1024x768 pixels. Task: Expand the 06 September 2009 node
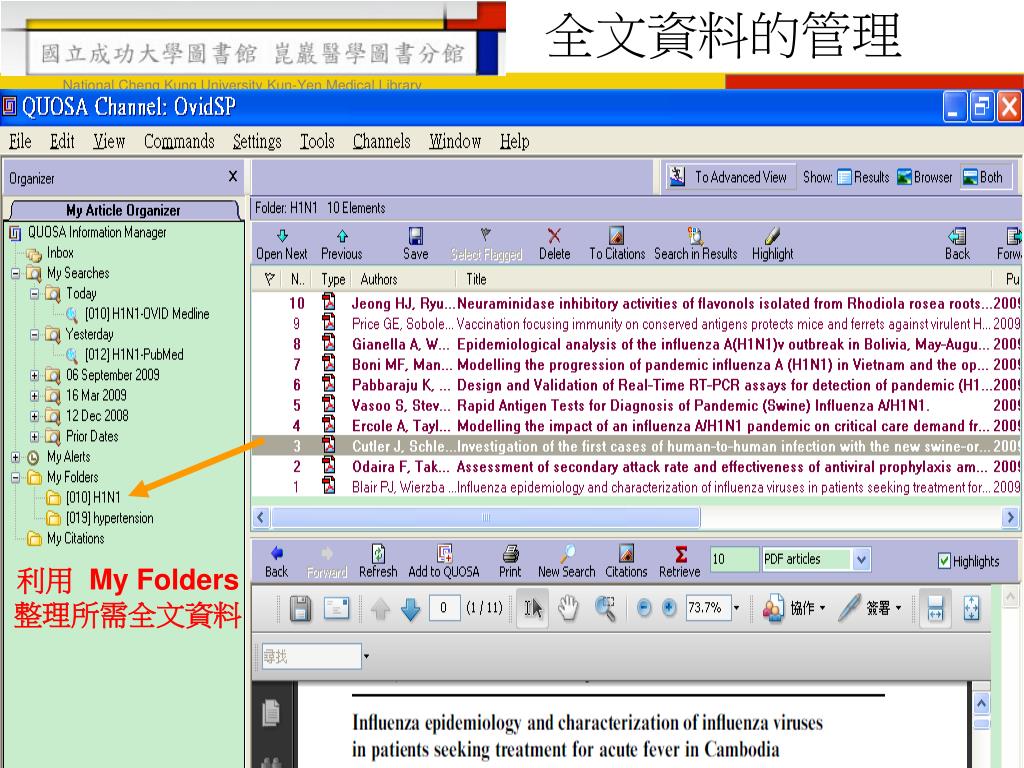[x=35, y=376]
